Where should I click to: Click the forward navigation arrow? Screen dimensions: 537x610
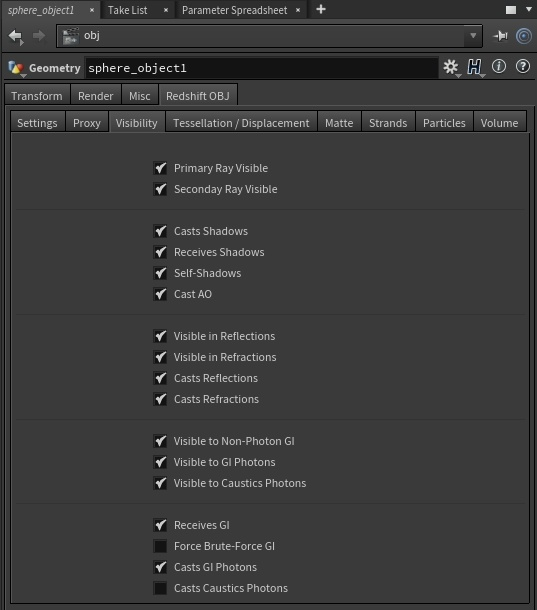click(x=39, y=36)
